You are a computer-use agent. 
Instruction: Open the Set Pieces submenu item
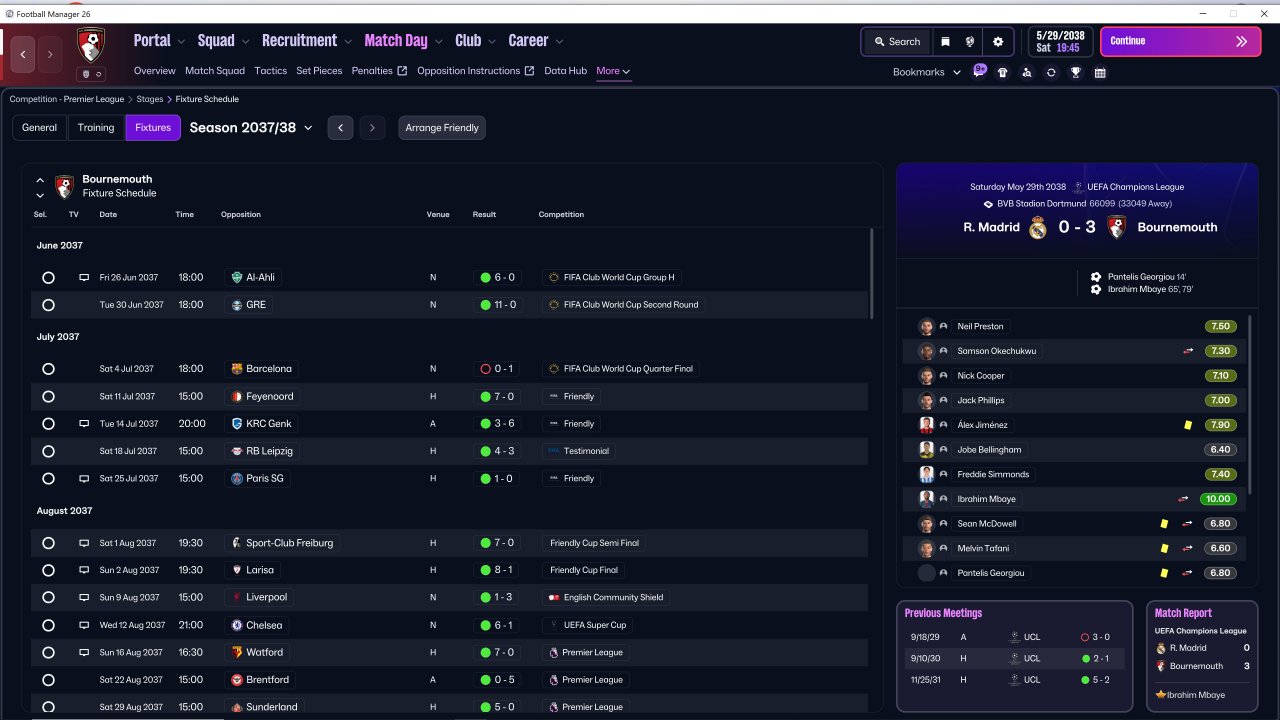[x=319, y=71]
